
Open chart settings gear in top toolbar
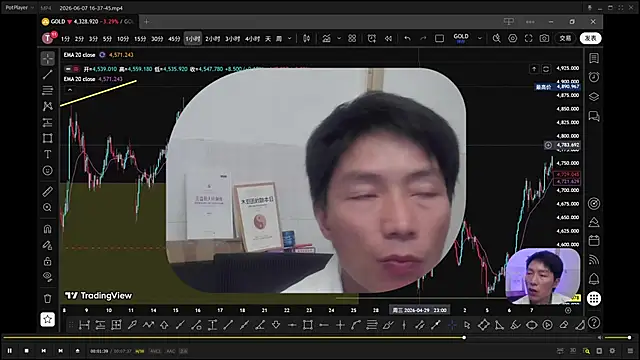[x=513, y=38]
